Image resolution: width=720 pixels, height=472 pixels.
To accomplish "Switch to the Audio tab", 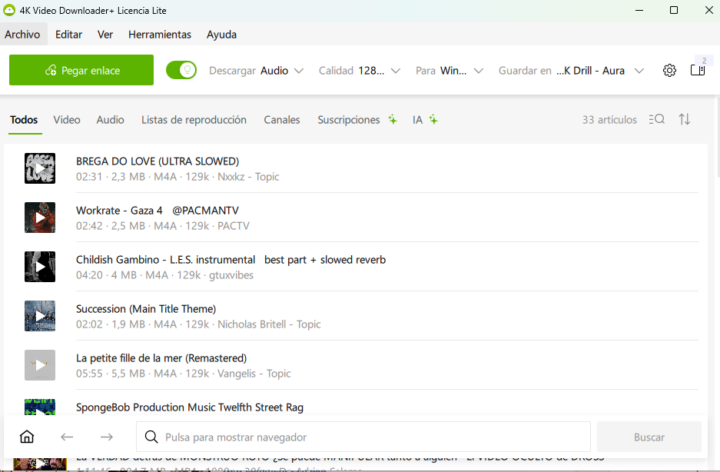I will tap(110, 120).
